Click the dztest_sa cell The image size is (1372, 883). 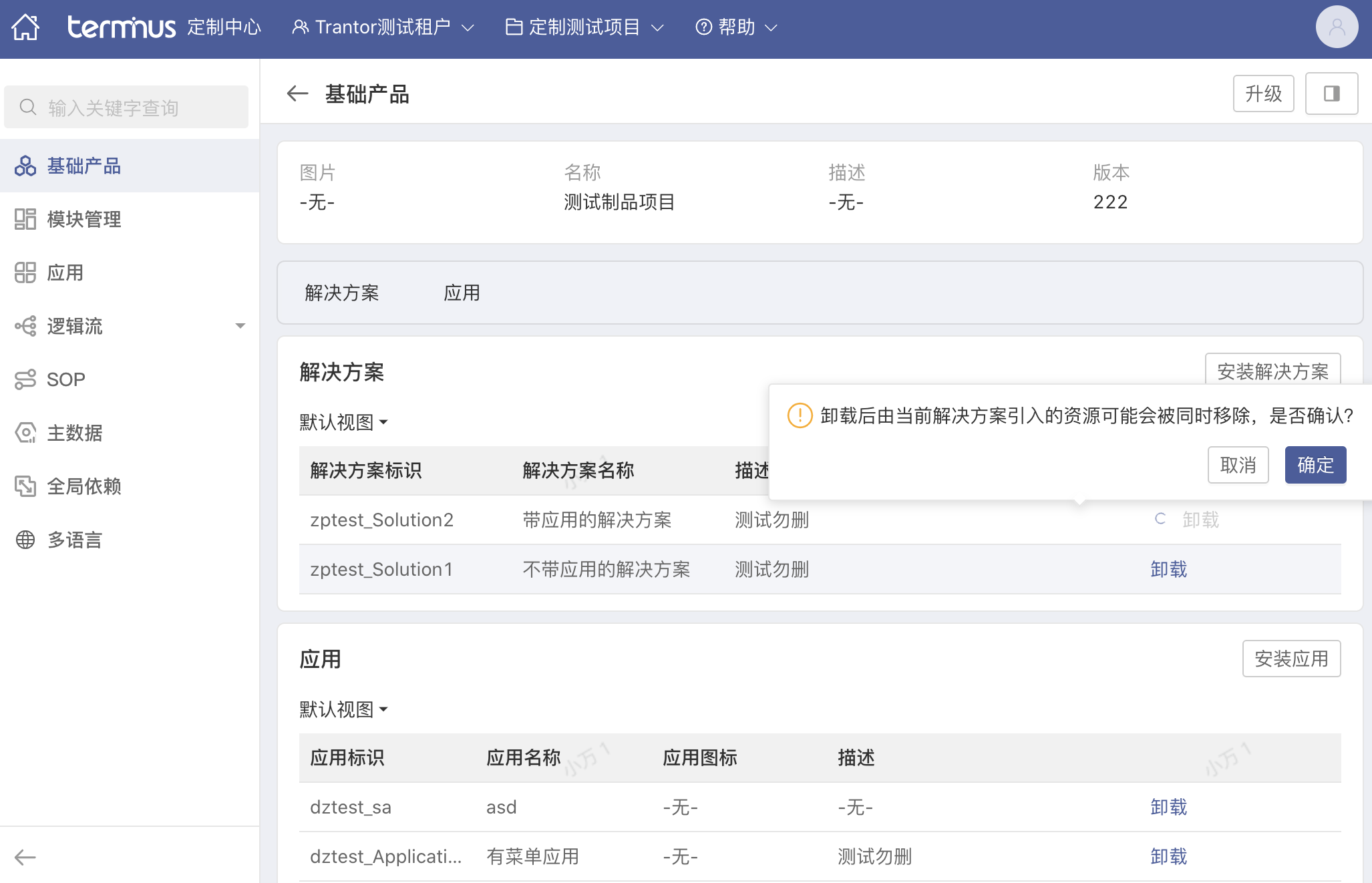click(x=350, y=807)
